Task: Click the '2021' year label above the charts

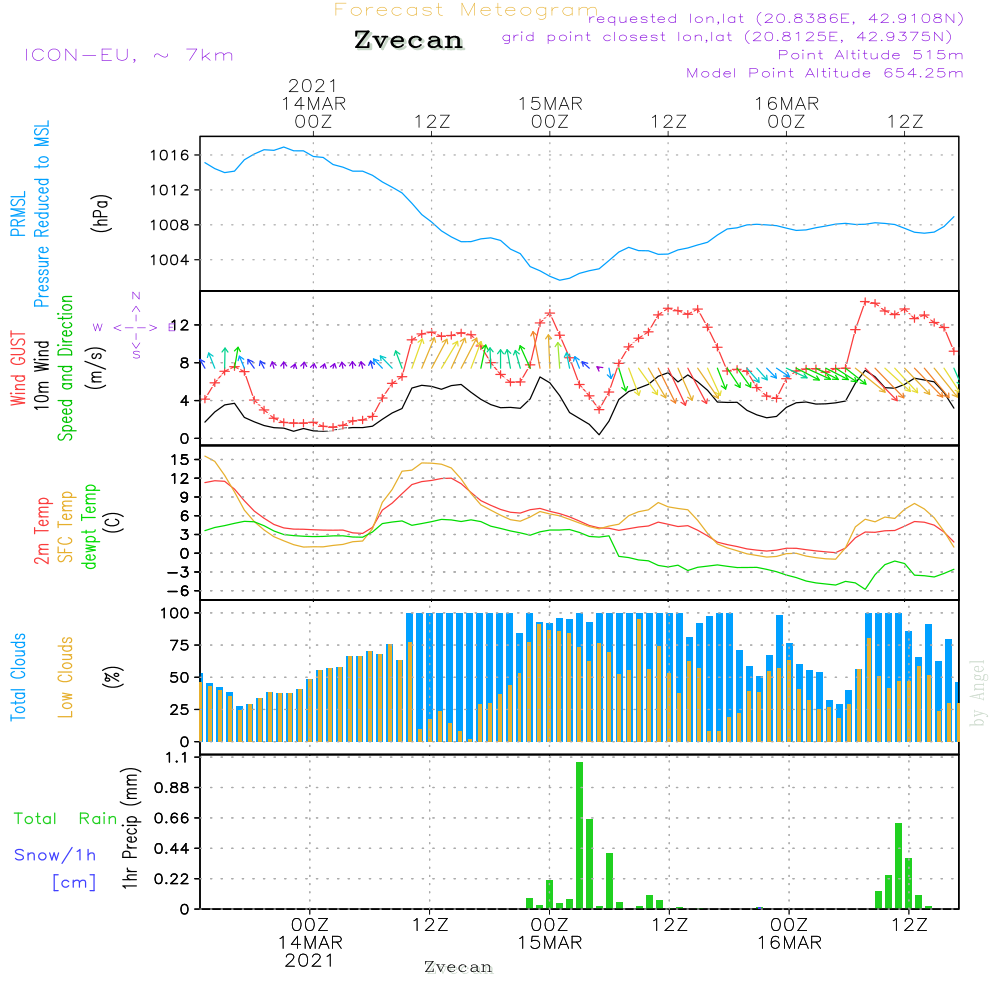Action: 312,85
